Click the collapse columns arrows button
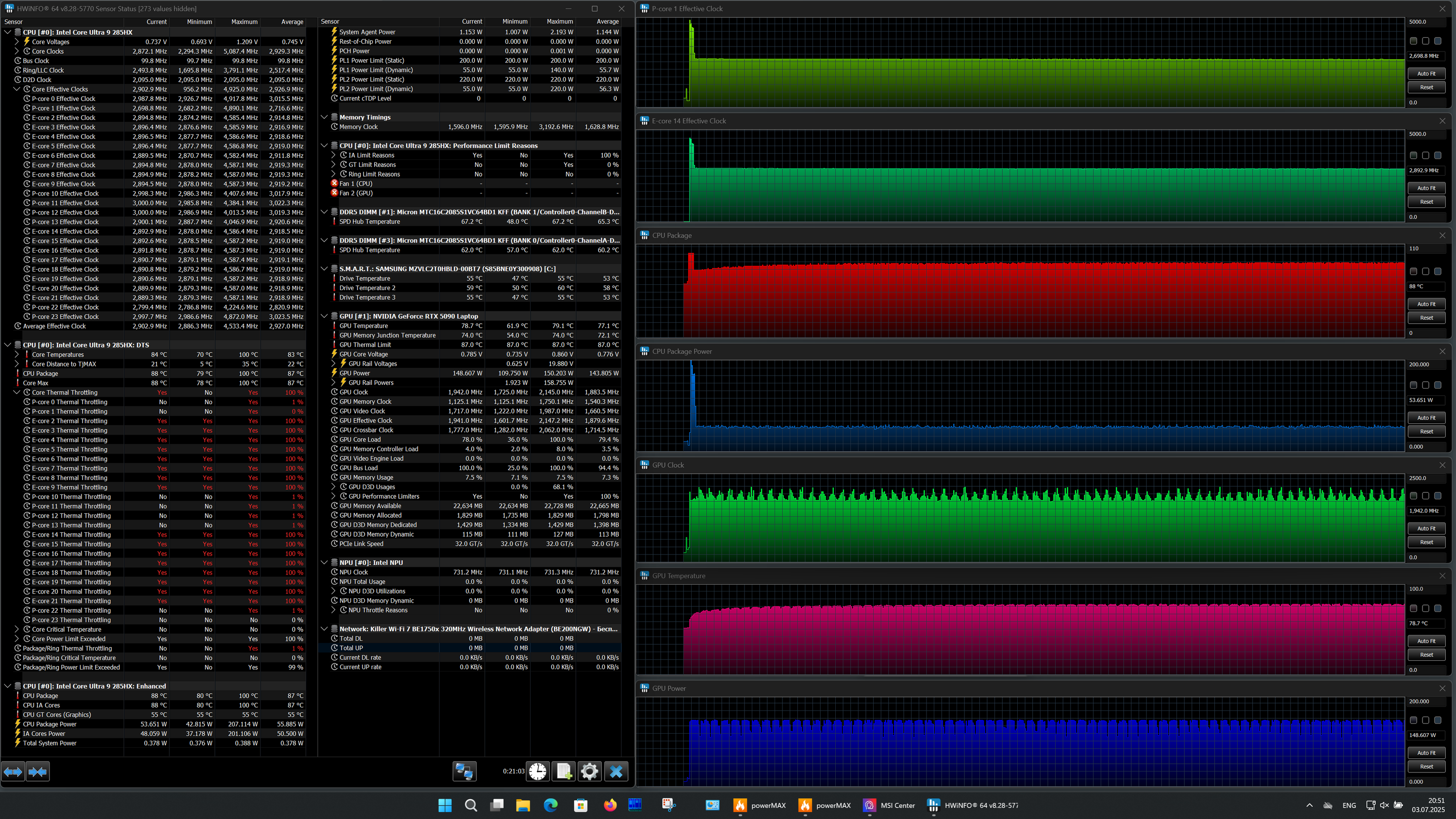 point(38,771)
